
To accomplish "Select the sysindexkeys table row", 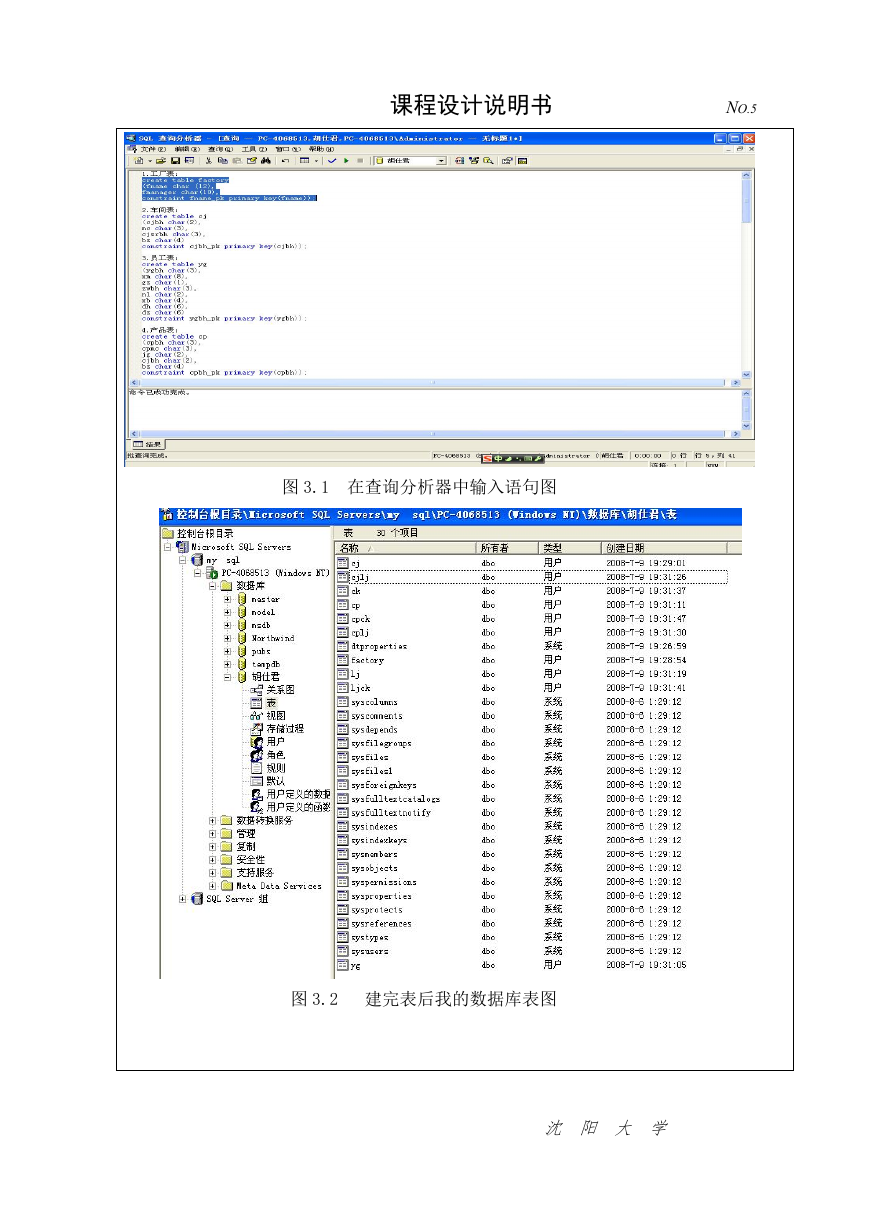I will (x=532, y=841).
